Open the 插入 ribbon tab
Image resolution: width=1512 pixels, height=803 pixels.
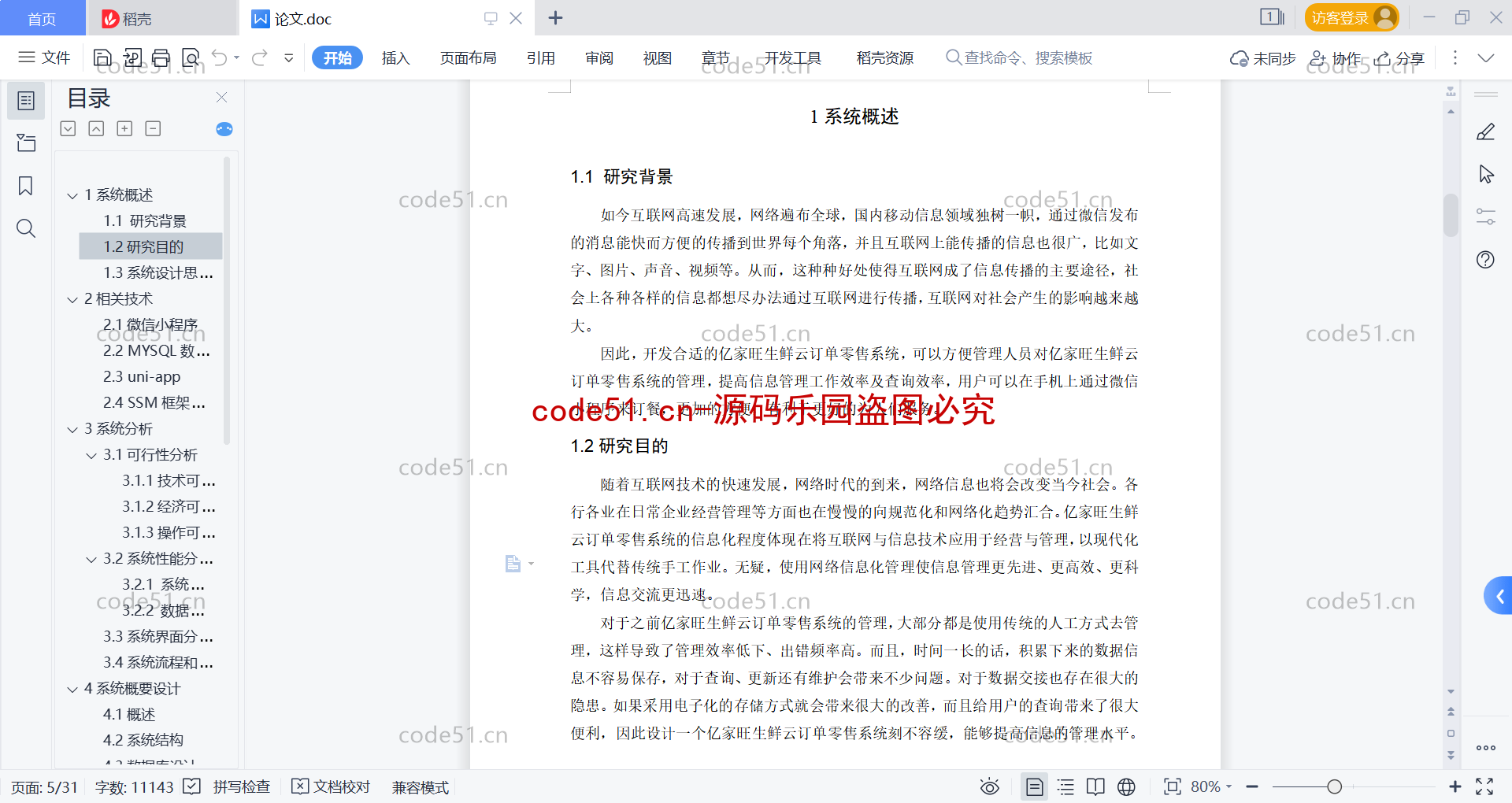coord(395,57)
